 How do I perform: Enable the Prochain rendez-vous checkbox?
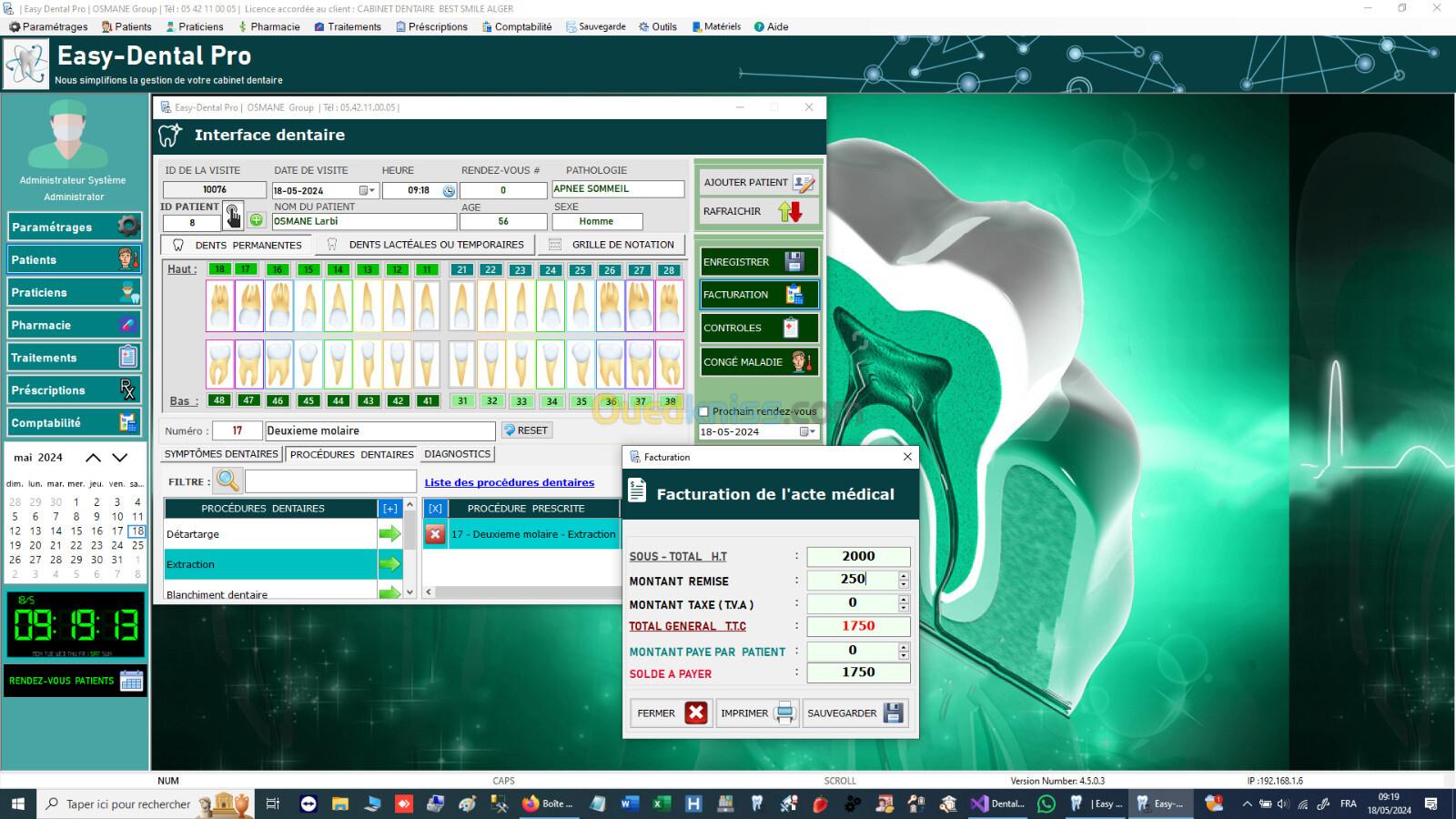(x=703, y=411)
